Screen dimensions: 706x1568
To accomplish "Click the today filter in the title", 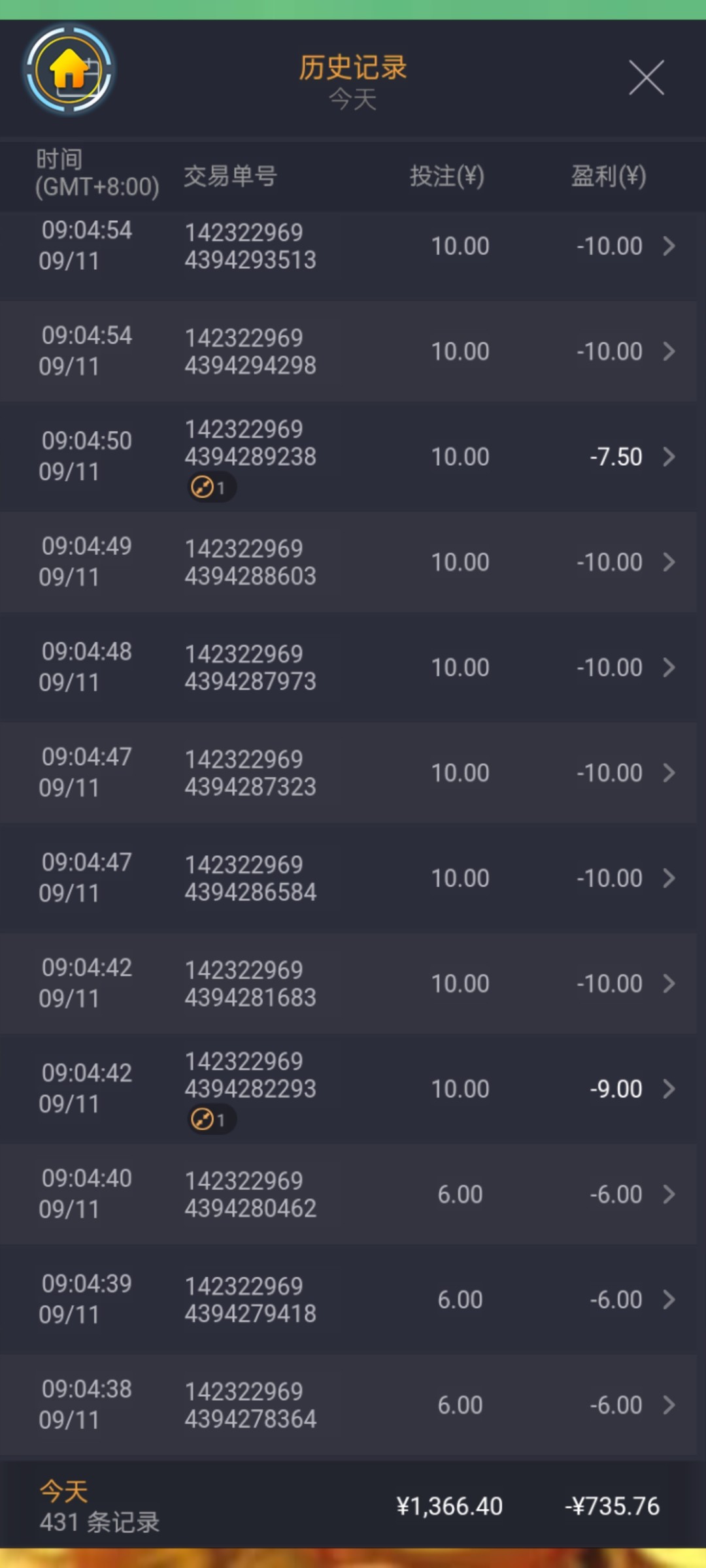I will pyautogui.click(x=352, y=100).
